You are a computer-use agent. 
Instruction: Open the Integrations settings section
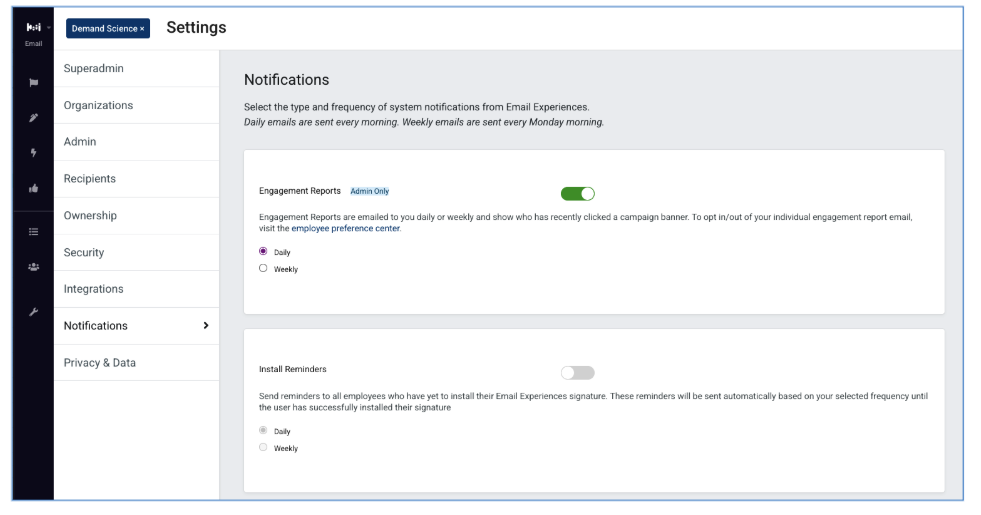pyautogui.click(x=136, y=289)
